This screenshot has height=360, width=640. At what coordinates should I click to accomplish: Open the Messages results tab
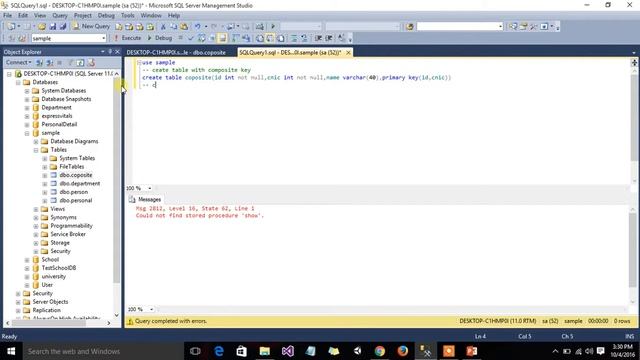tap(145, 199)
